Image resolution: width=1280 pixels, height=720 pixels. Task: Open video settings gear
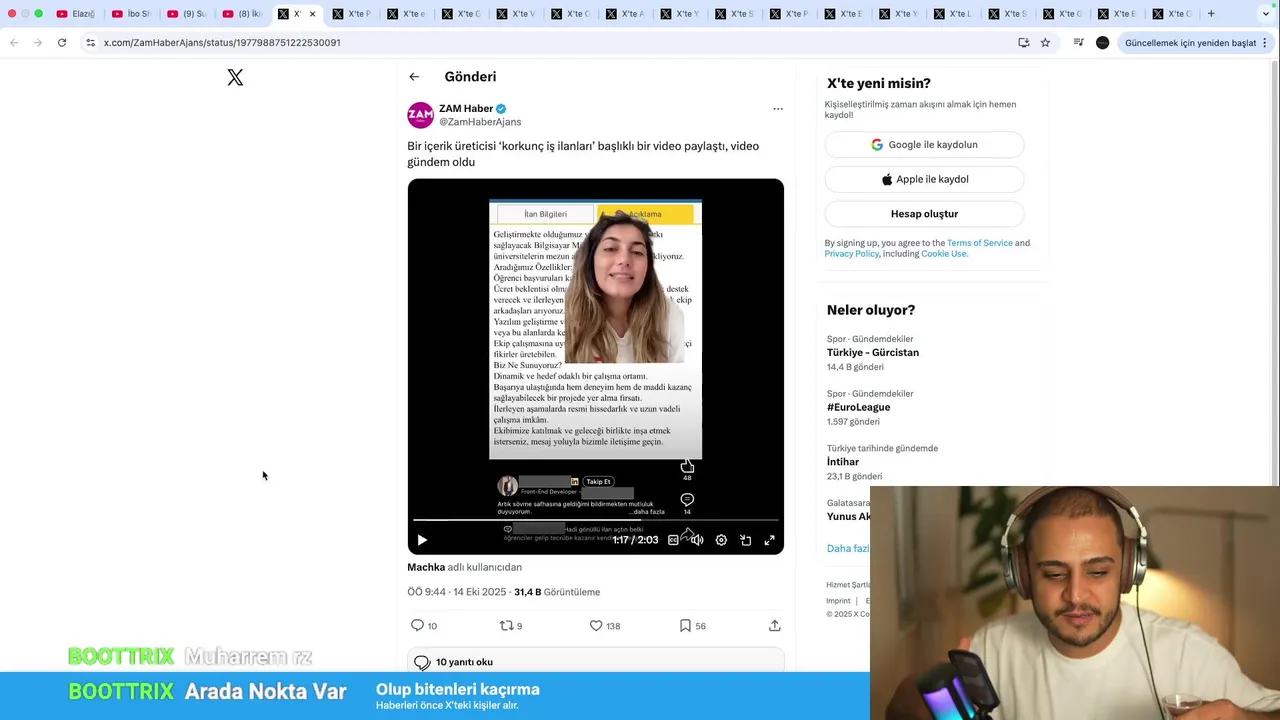(721, 540)
